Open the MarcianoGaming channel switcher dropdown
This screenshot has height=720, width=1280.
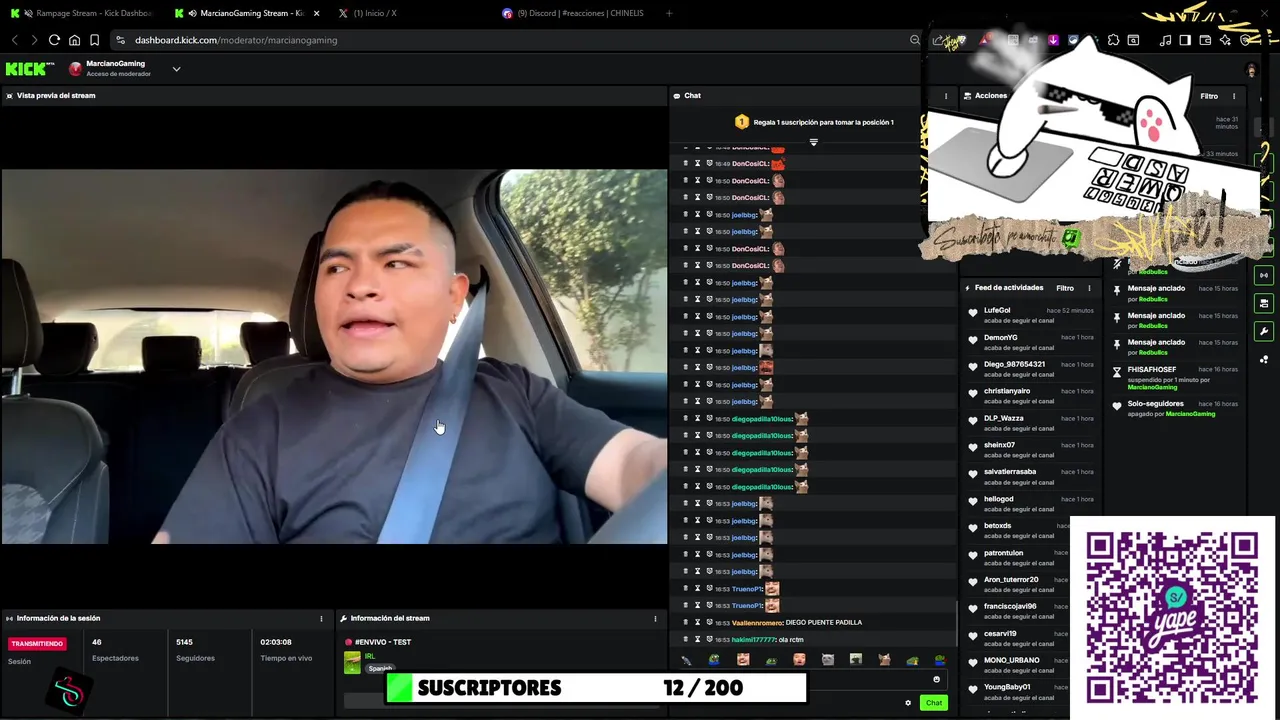[176, 69]
